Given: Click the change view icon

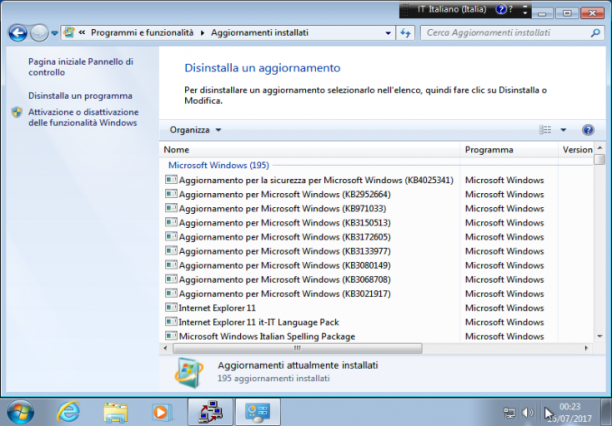Looking at the screenshot, I should (x=545, y=130).
